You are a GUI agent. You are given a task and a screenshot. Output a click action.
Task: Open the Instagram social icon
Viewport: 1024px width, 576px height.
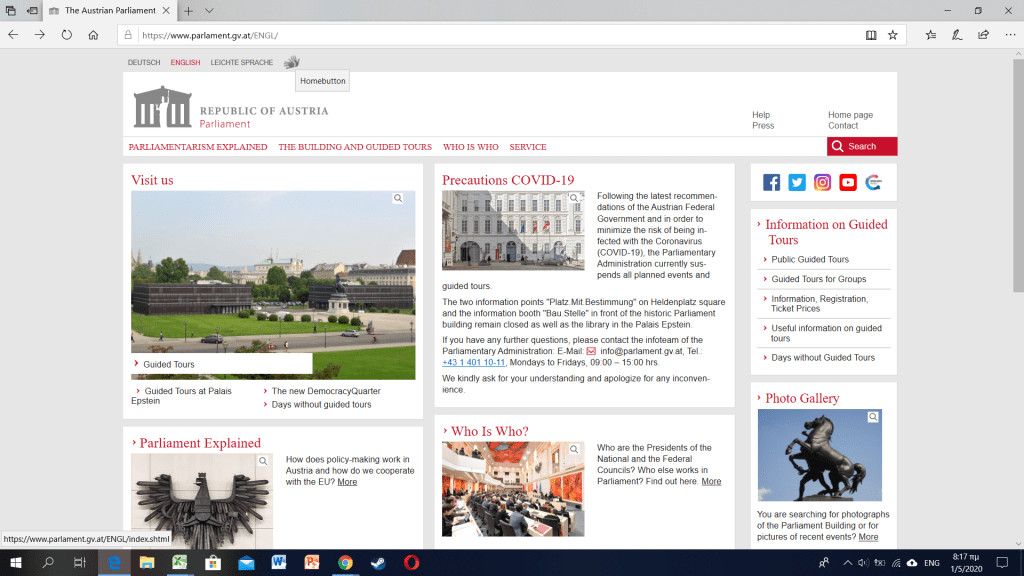[x=822, y=182]
